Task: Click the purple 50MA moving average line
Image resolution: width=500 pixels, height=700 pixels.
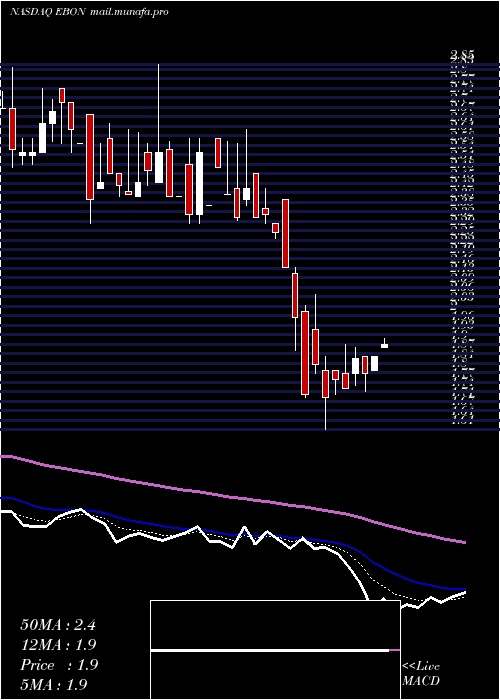Action: [x=232, y=497]
